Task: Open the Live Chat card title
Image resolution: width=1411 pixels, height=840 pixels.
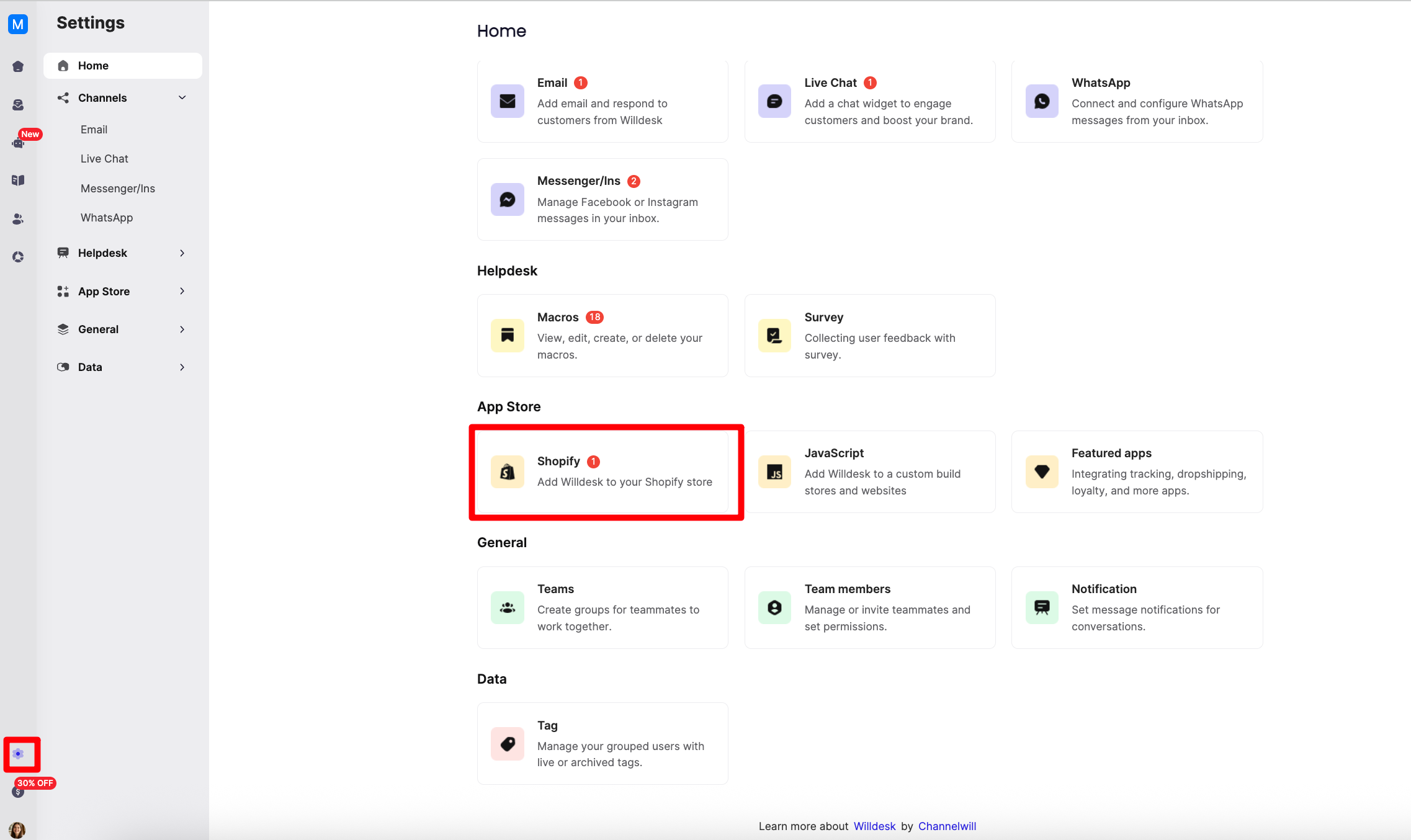Action: pos(830,83)
